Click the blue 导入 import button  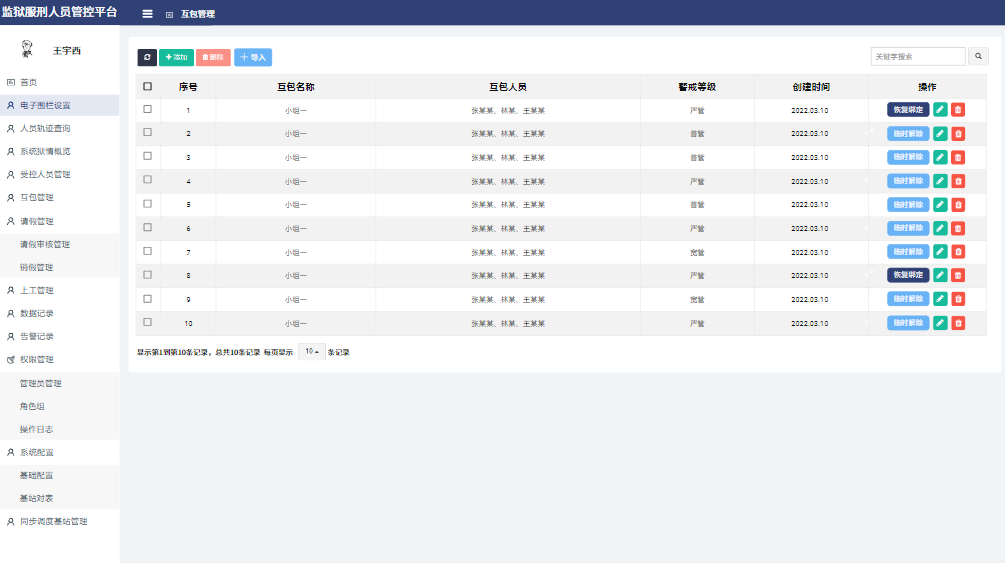click(x=253, y=58)
